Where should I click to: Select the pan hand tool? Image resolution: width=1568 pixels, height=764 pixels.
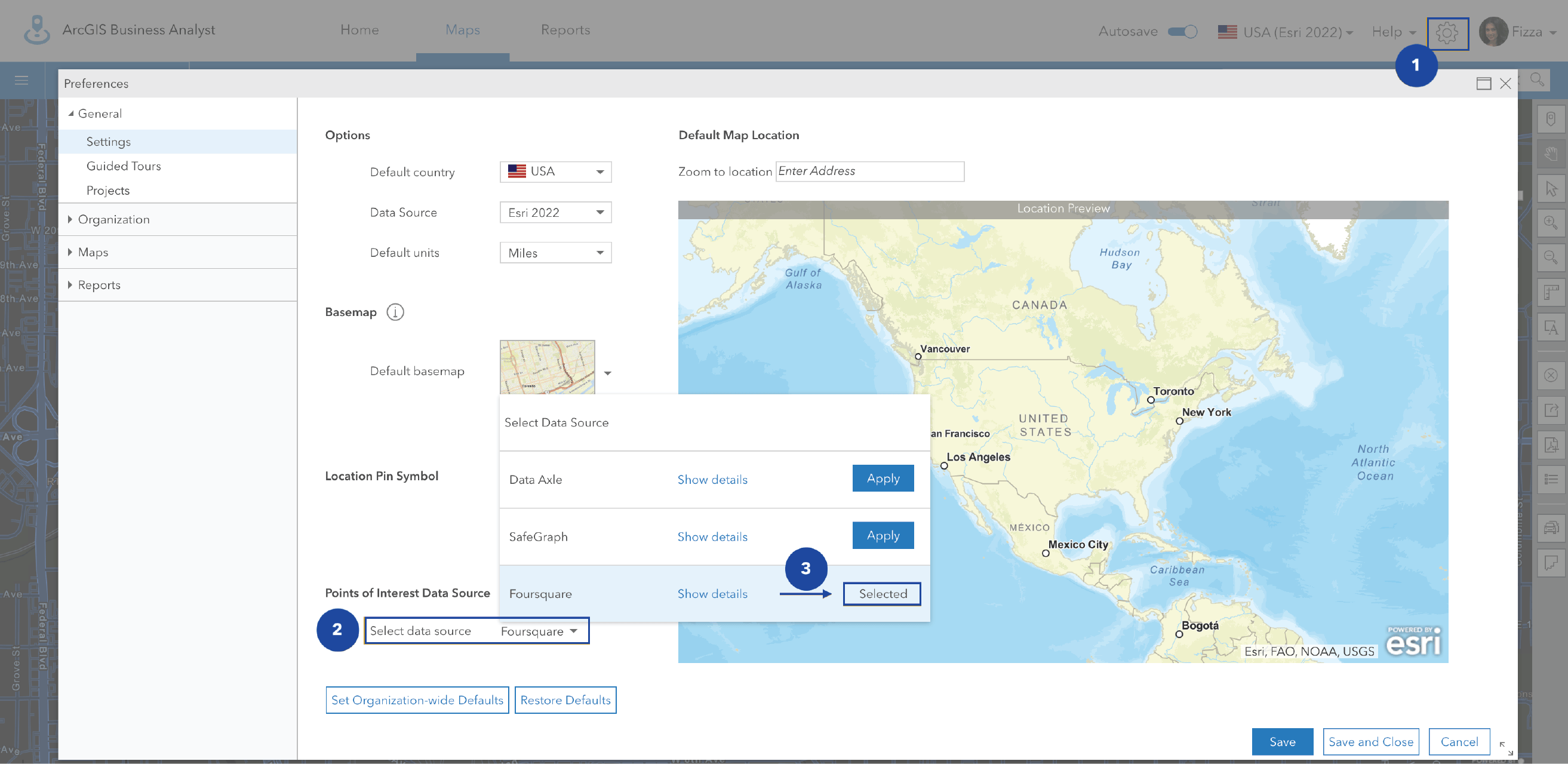1550,154
